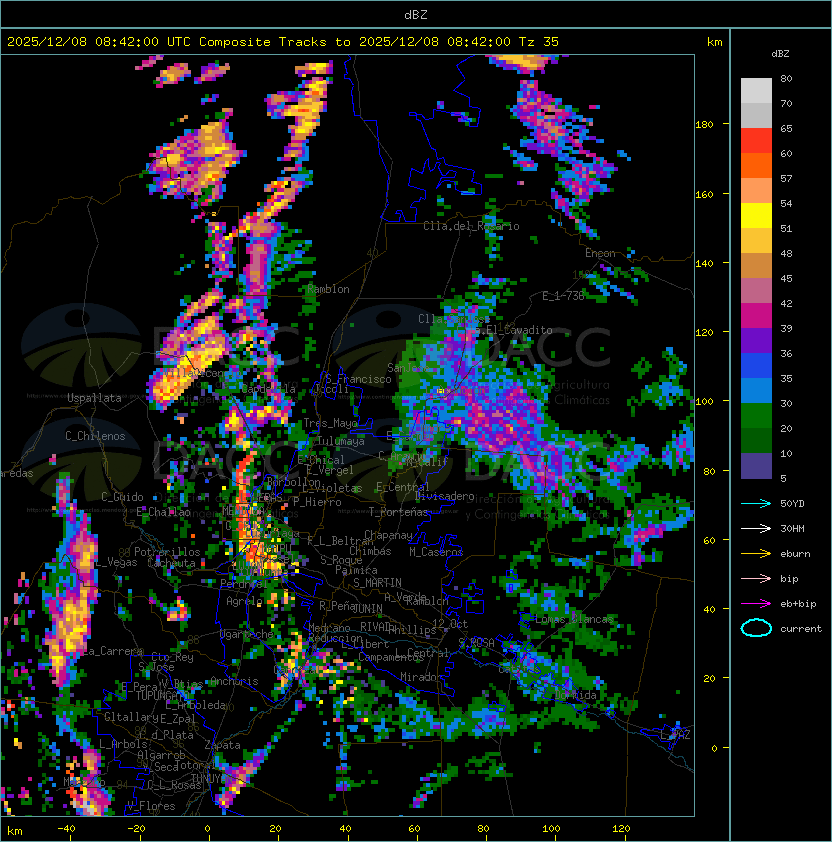Click the Phillips place label
This screenshot has width=832, height=842.
(412, 629)
